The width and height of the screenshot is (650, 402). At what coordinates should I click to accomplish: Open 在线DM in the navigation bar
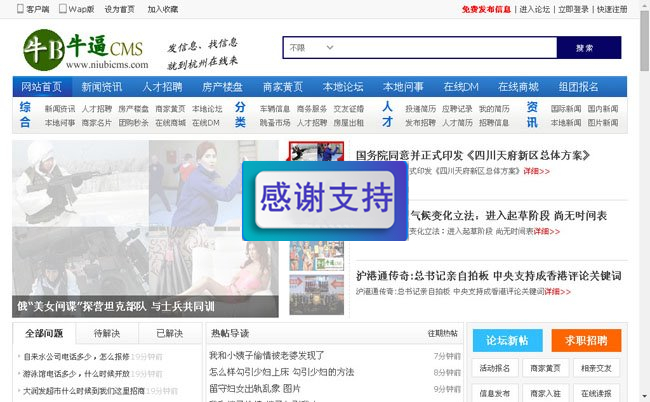(461, 87)
